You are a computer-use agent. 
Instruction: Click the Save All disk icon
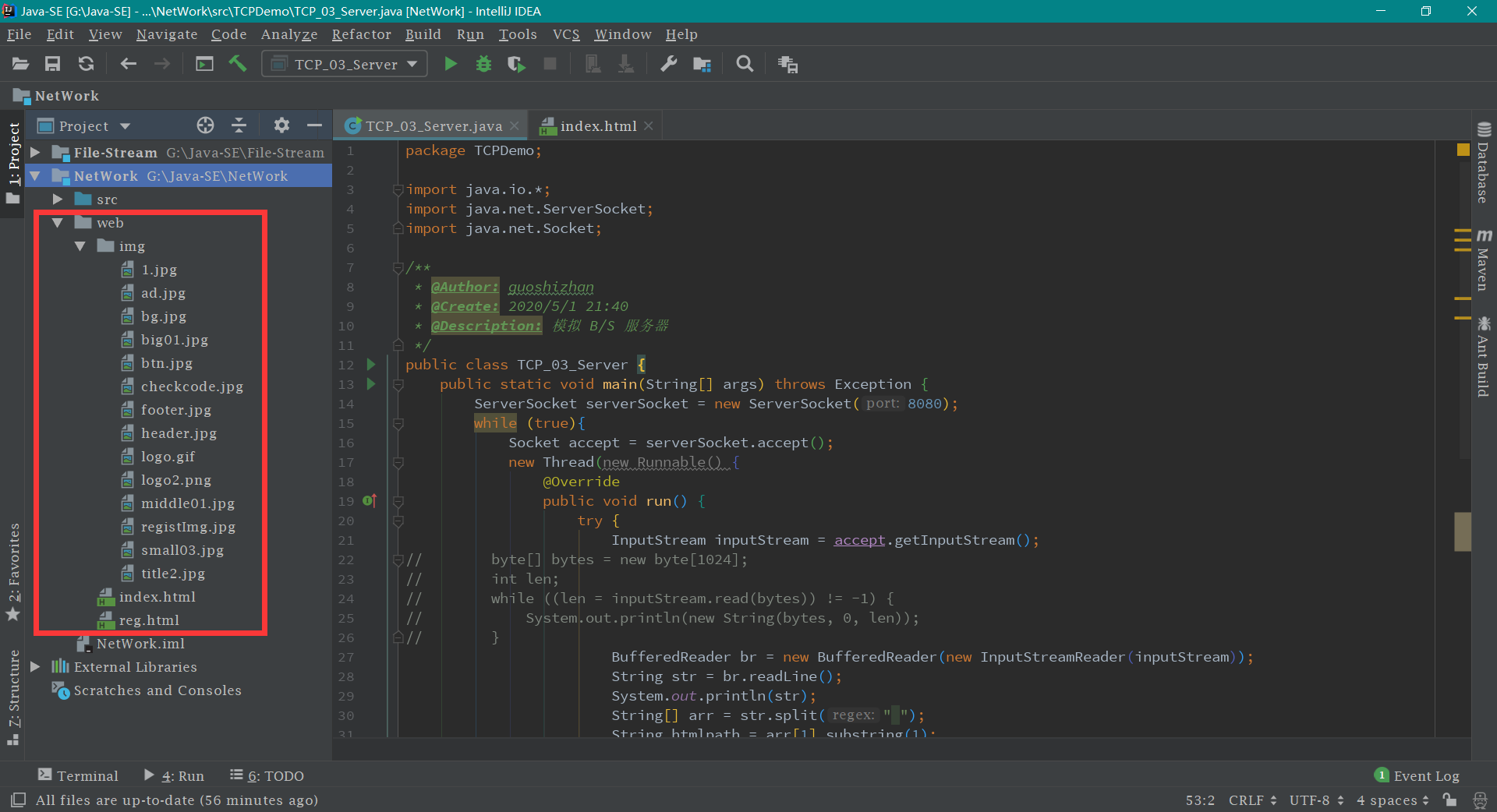(x=53, y=64)
